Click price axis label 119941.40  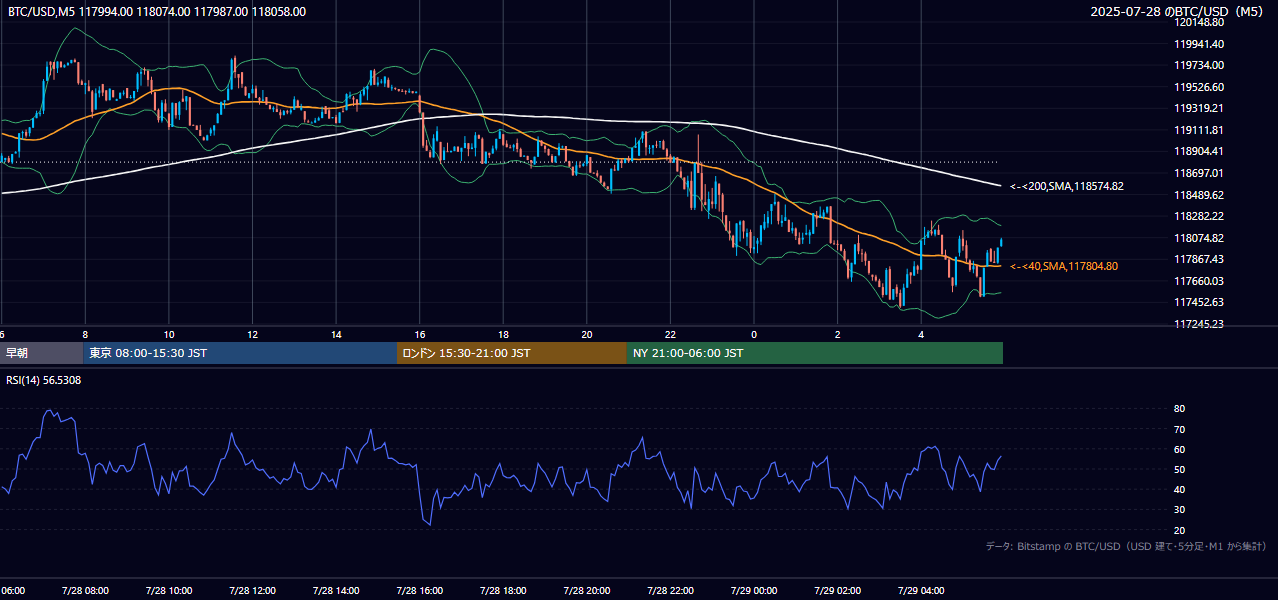[x=1199, y=44]
